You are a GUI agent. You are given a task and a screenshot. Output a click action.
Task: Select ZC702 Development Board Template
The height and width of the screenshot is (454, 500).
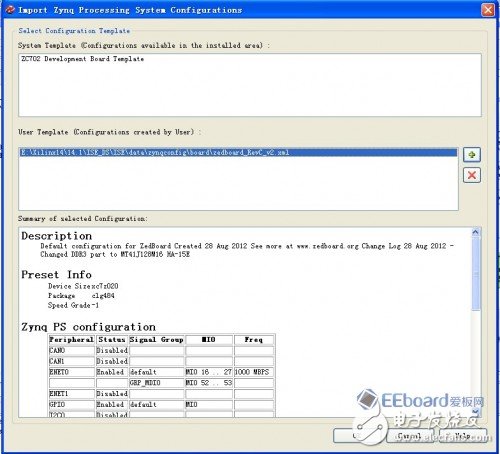(82, 59)
